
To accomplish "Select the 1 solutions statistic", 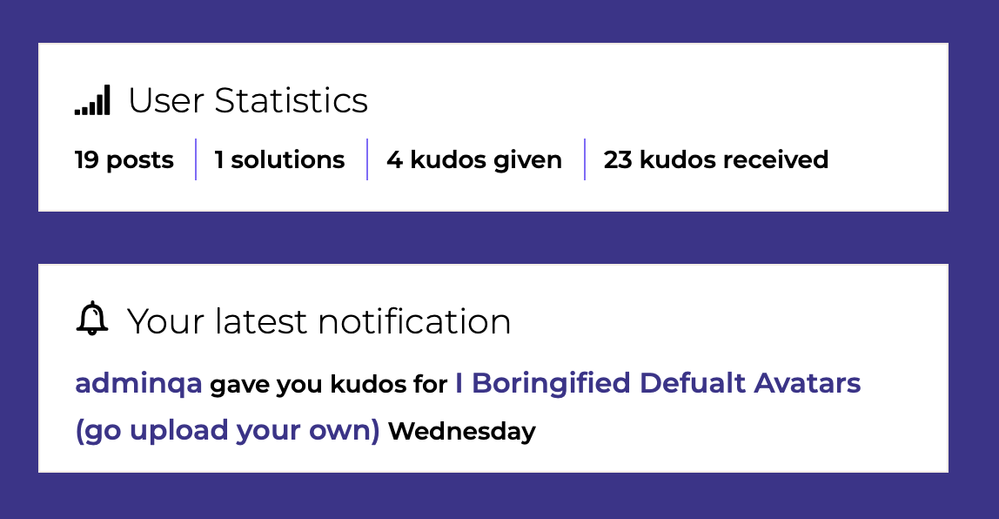I will coord(280,160).
